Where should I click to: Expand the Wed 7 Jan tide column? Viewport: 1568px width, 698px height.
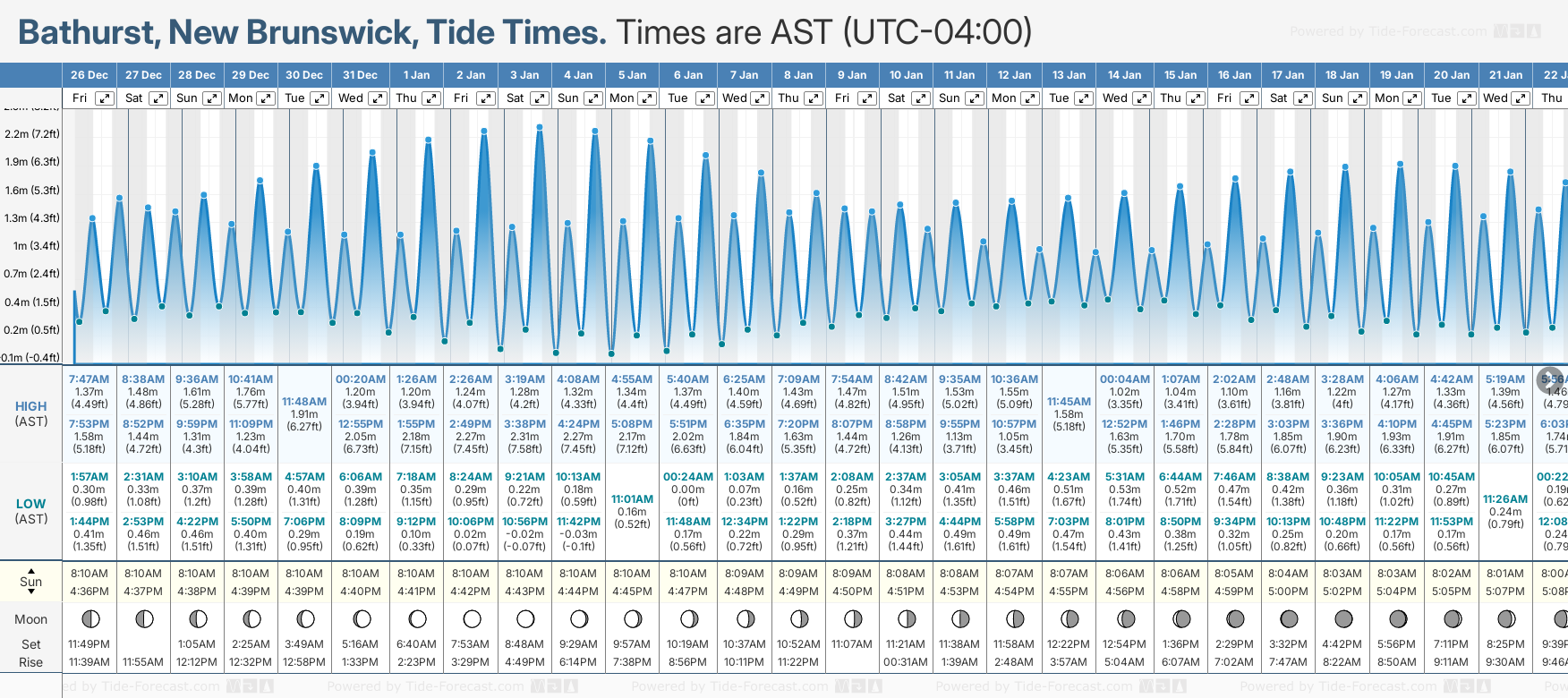759,98
